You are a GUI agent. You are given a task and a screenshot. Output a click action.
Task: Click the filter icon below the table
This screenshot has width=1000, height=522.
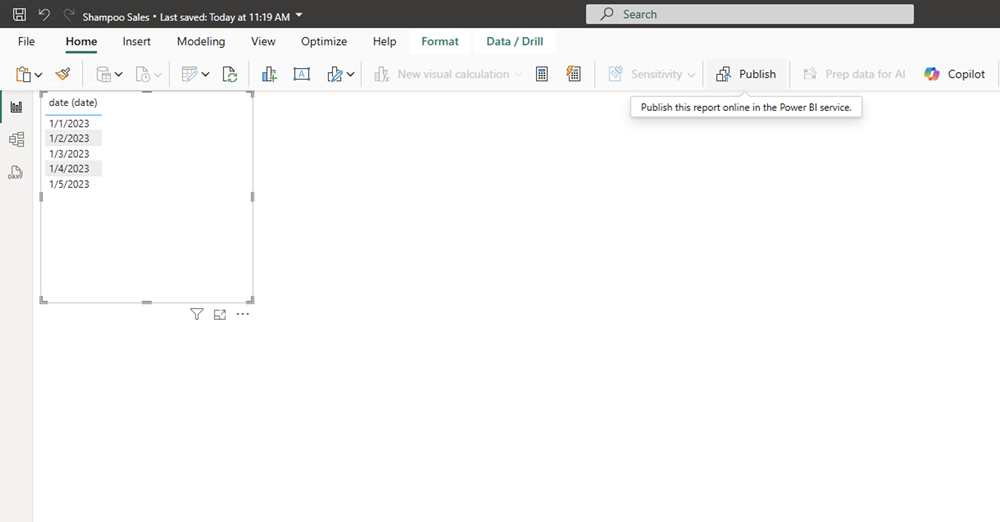(197, 314)
